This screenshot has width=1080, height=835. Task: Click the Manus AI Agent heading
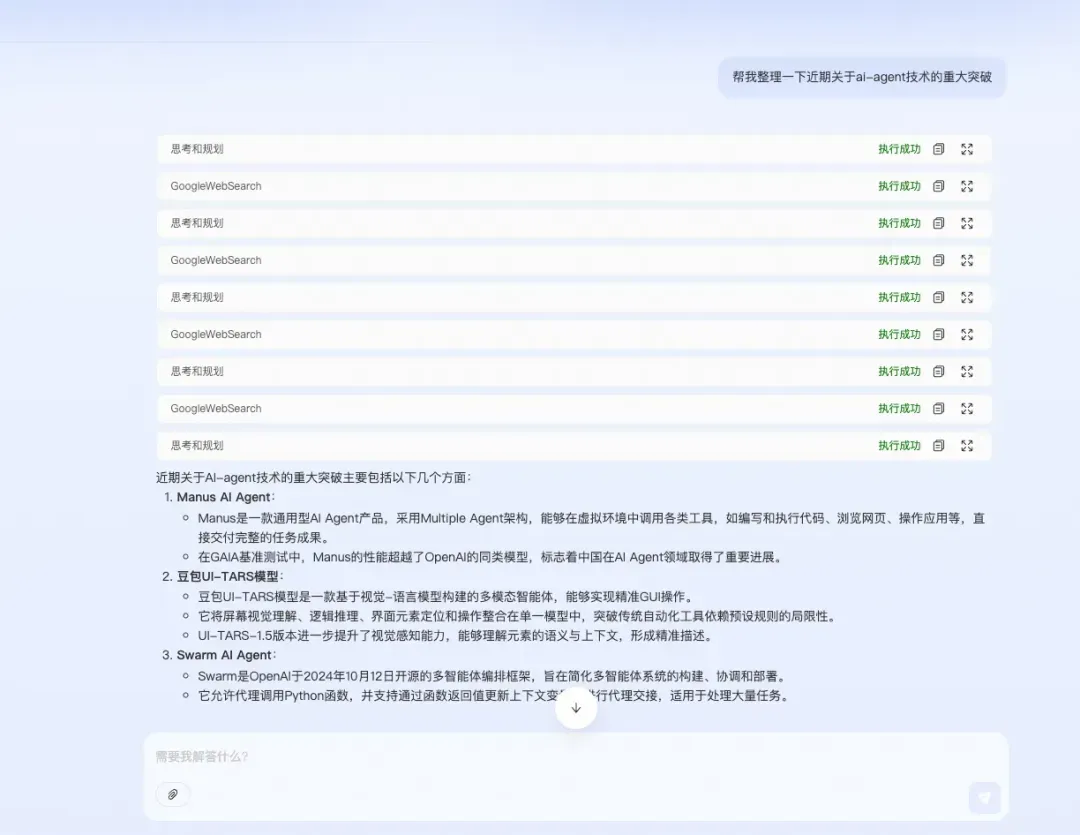pyautogui.click(x=224, y=497)
